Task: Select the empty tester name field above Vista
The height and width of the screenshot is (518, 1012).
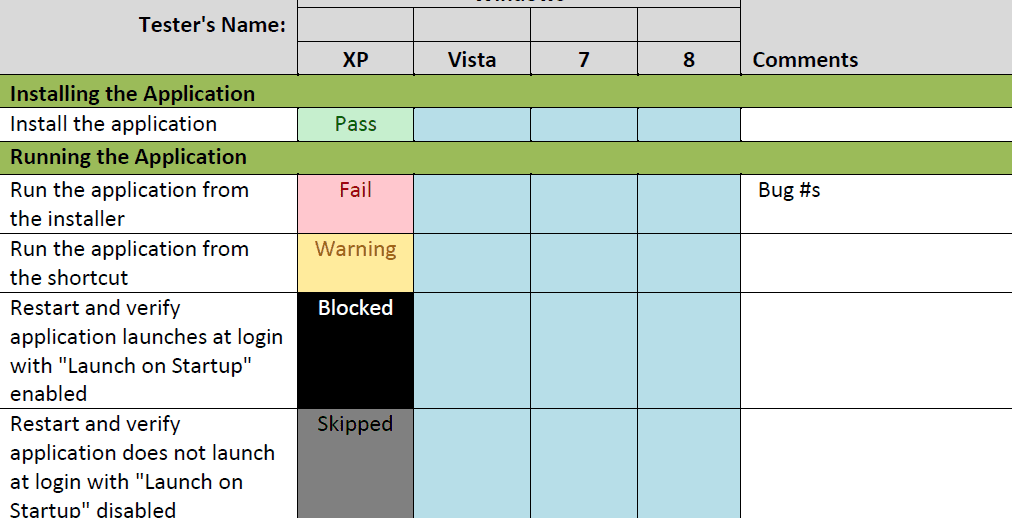Action: (x=472, y=25)
